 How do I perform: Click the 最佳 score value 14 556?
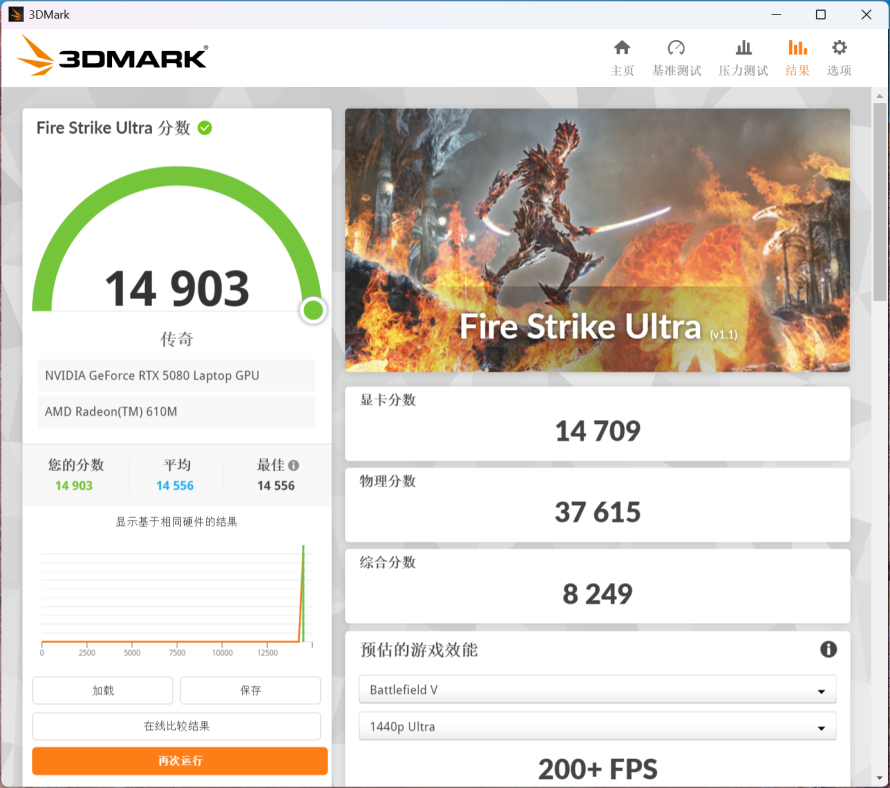pos(276,485)
